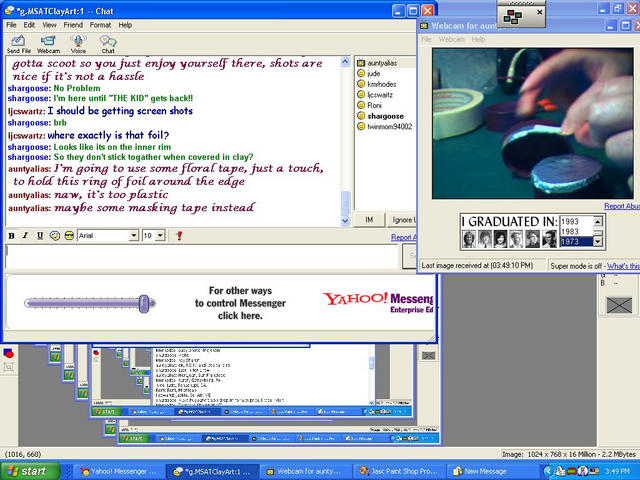
Task: Click the network icon in floating toolbar
Action: point(513,17)
